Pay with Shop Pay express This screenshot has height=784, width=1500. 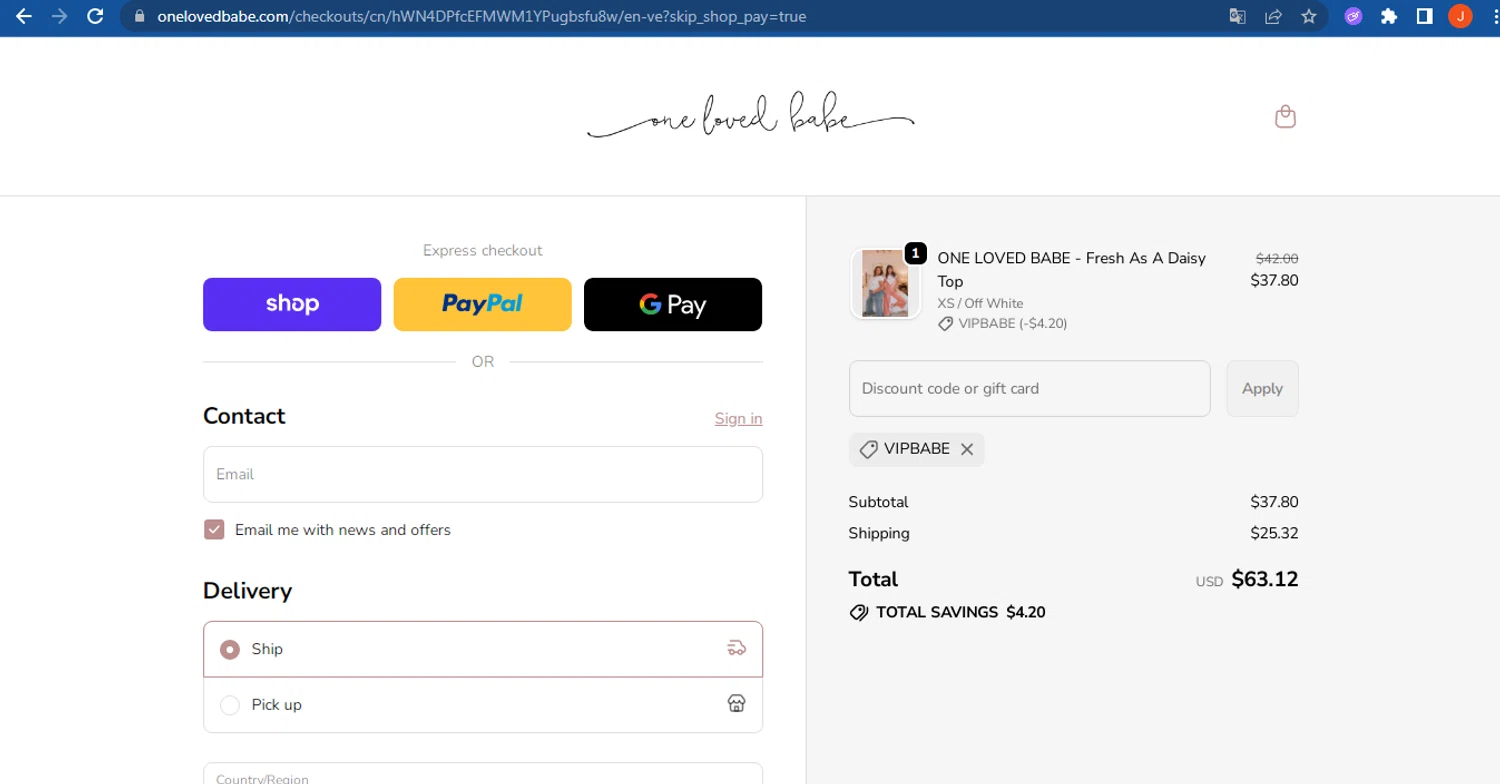tap(292, 304)
